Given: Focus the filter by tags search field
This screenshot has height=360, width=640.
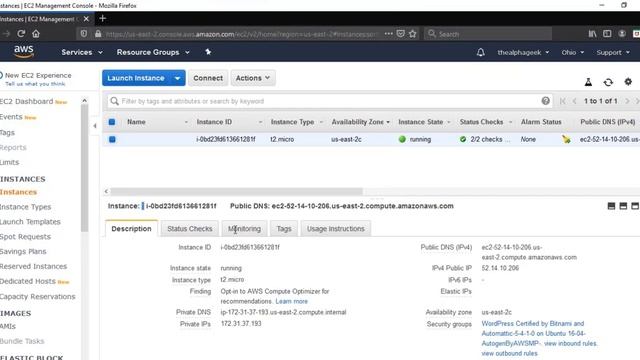Looking at the screenshot, I should (x=330, y=101).
